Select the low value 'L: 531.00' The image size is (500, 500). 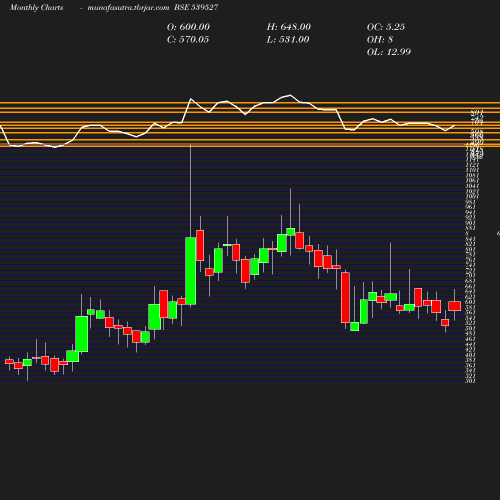288,40
